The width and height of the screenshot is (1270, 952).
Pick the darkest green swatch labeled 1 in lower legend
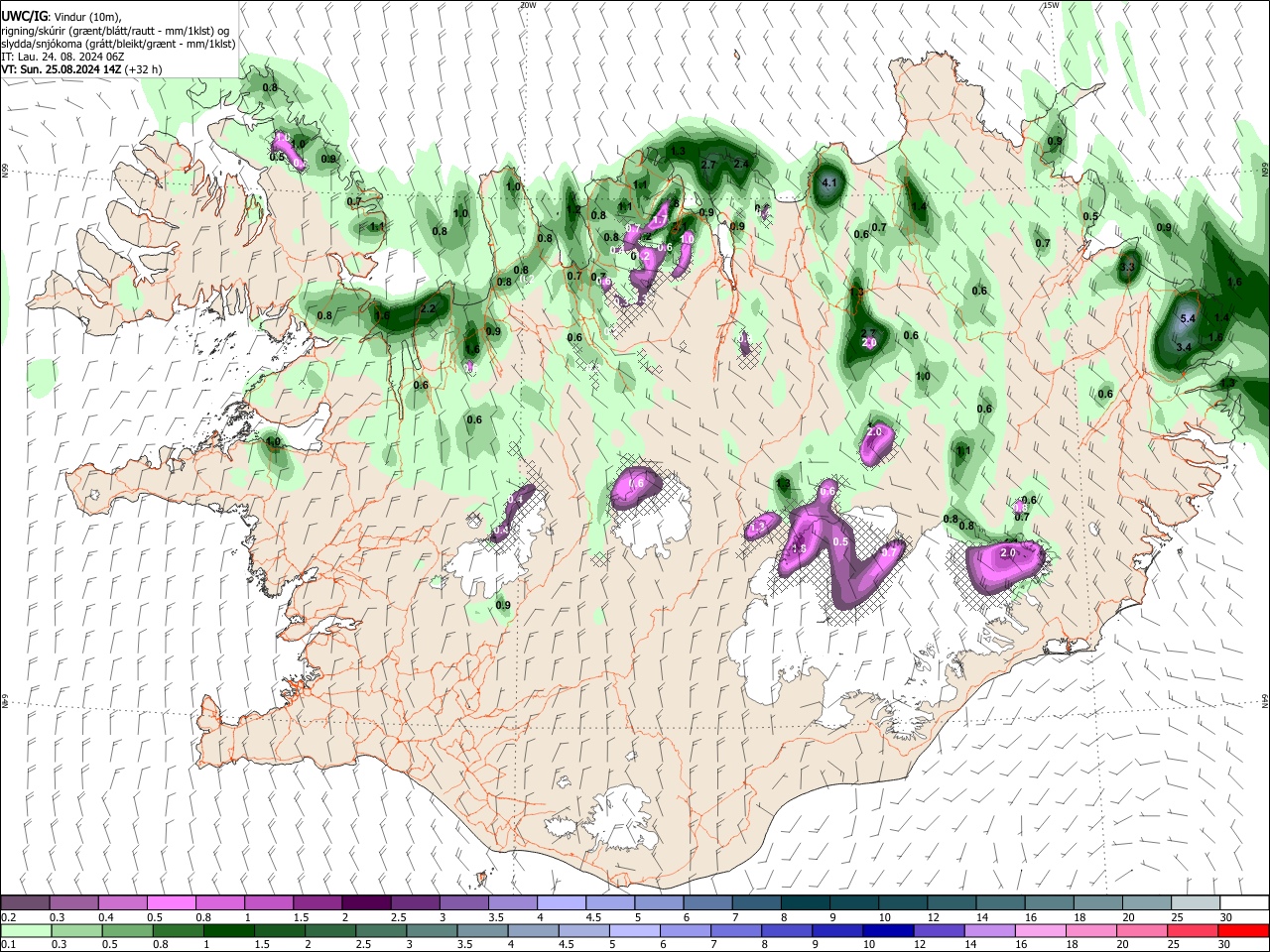pos(228,930)
